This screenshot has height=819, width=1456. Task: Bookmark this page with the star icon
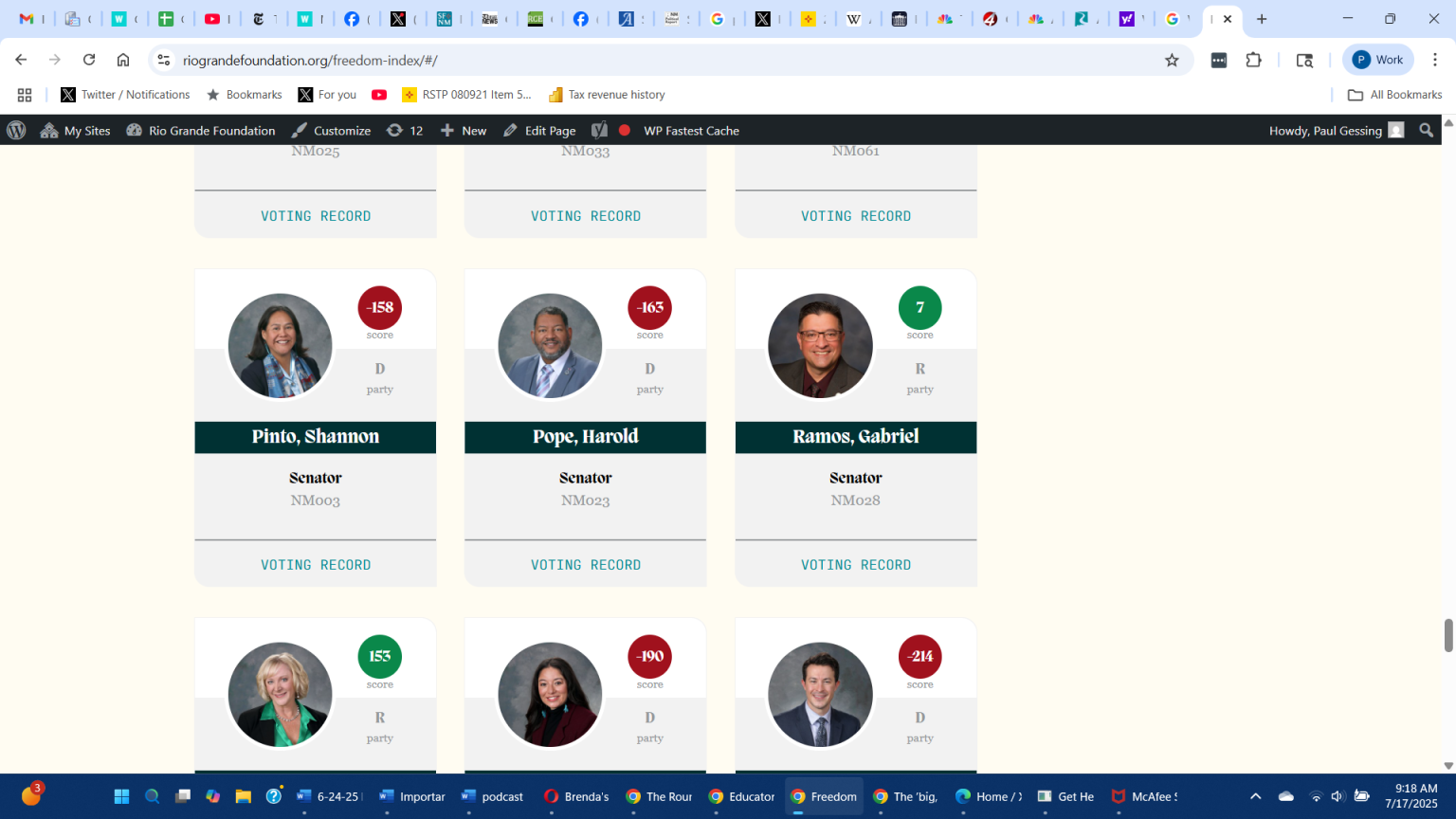[1172, 60]
